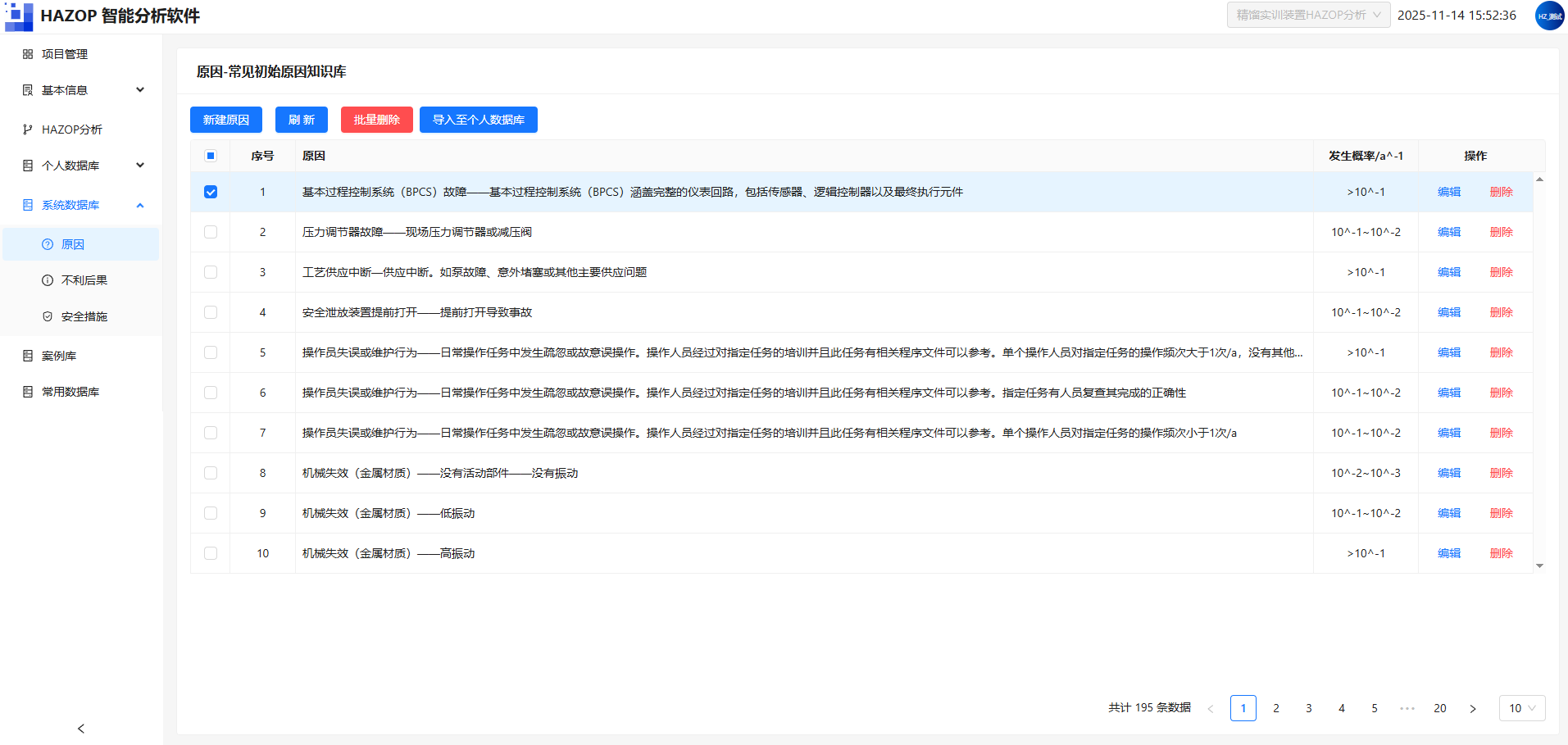Collapse the sidebar with bottom arrow icon

(80, 729)
